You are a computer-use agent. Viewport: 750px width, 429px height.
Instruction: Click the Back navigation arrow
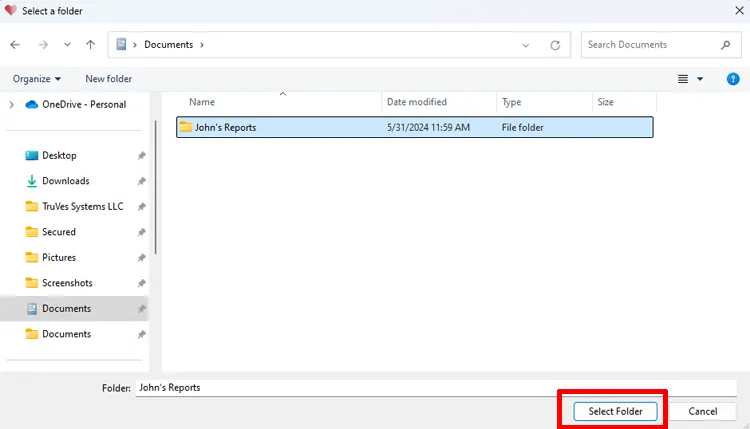[x=16, y=45]
